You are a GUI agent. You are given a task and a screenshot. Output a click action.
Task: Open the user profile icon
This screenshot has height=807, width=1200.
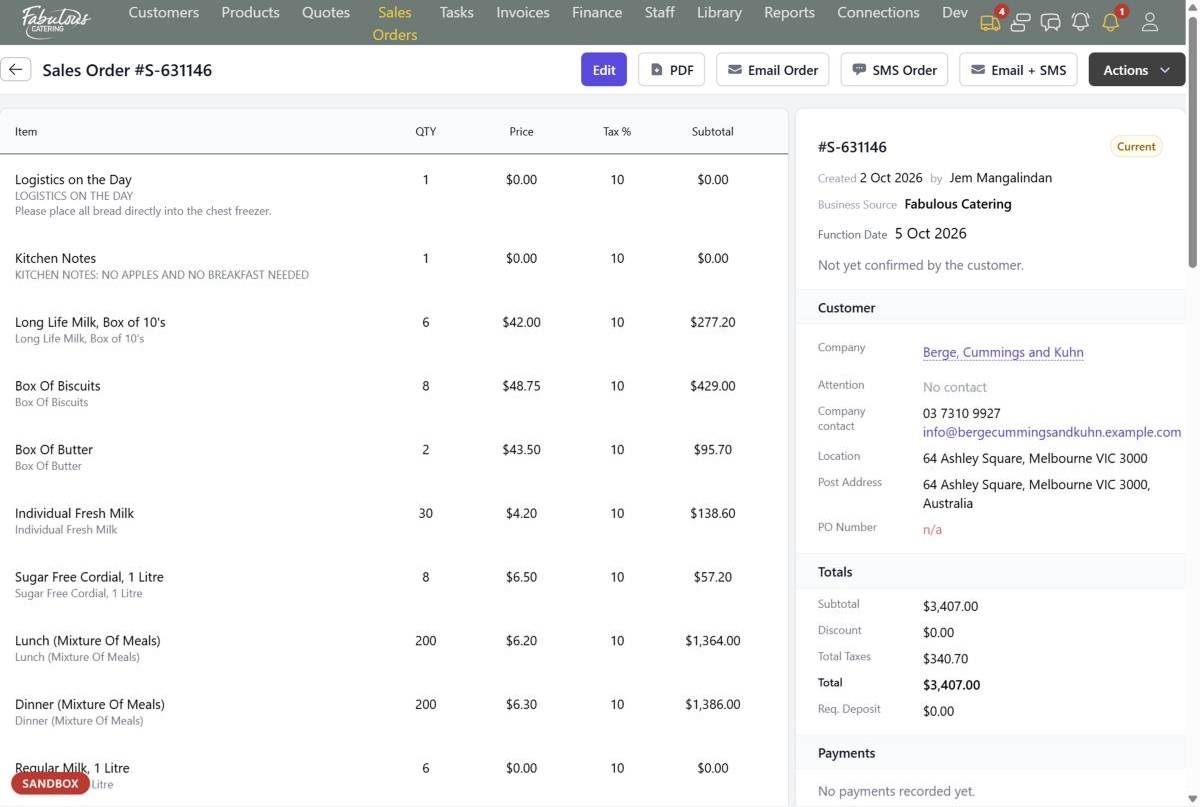point(1150,22)
